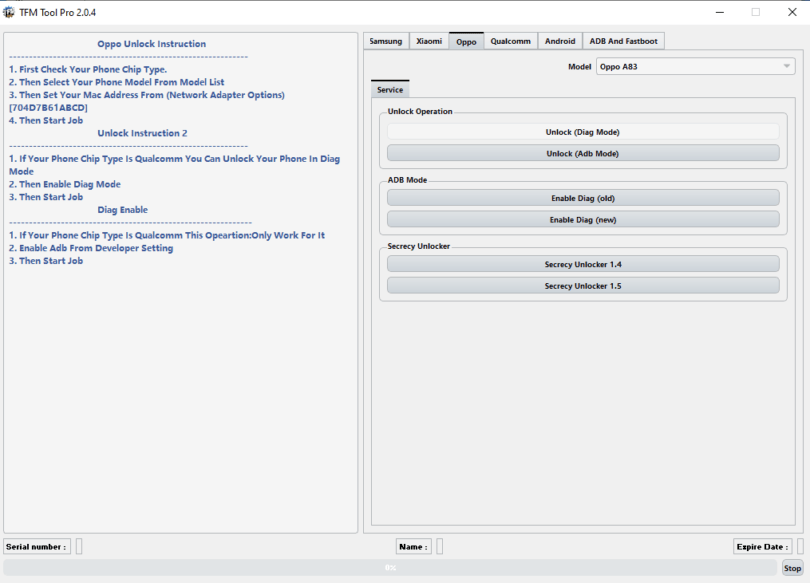The width and height of the screenshot is (810, 583).
Task: Click Enable Diag (new) button
Action: pos(583,219)
